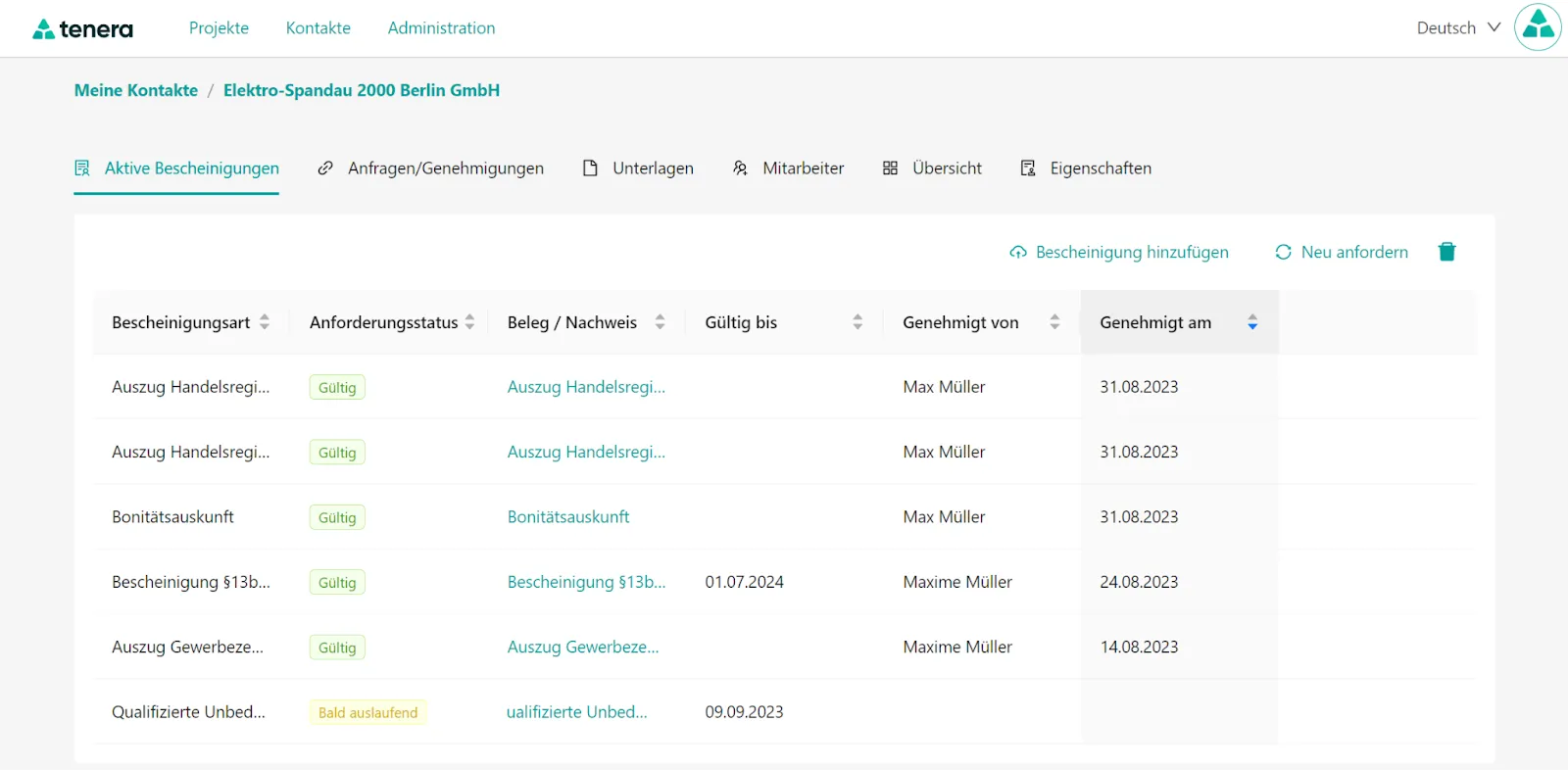Sort by Beleg / Nachweis column arrows

660,322
